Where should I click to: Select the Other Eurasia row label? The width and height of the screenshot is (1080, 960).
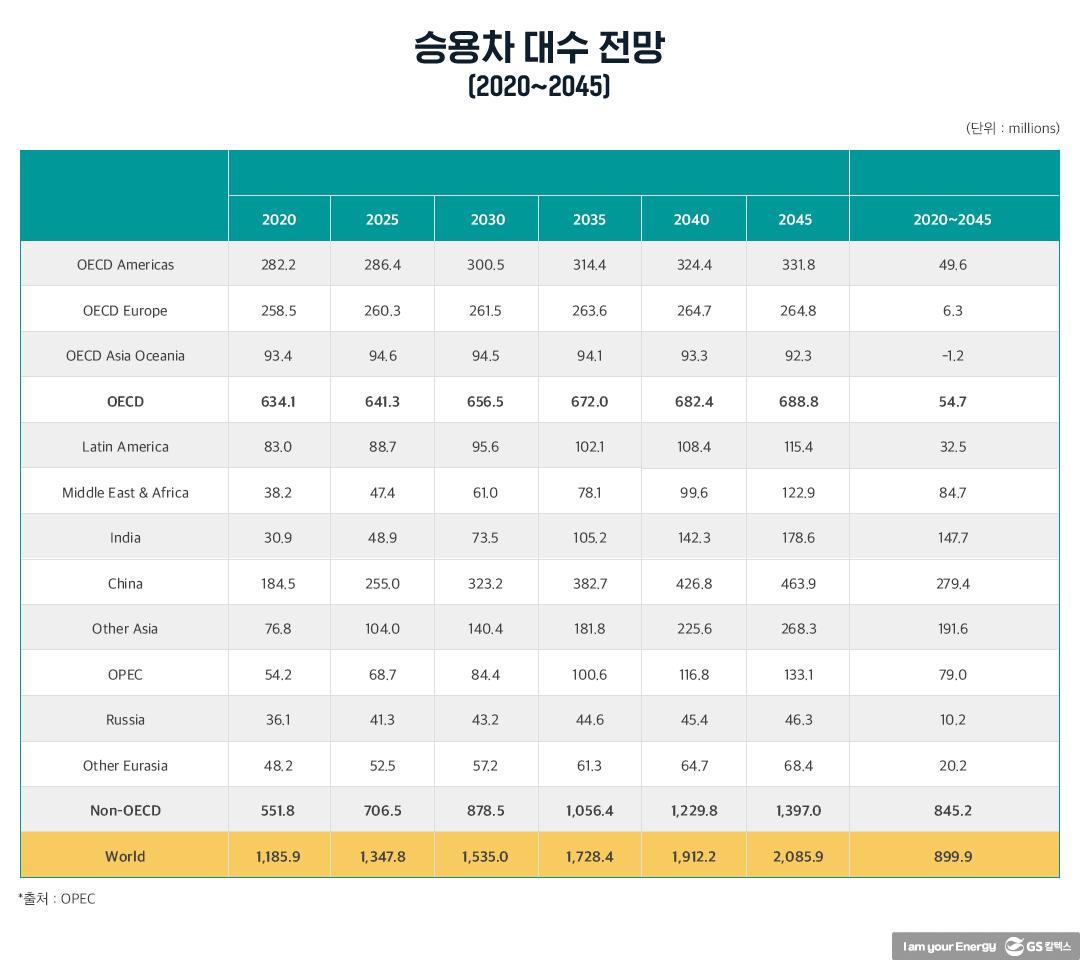125,765
